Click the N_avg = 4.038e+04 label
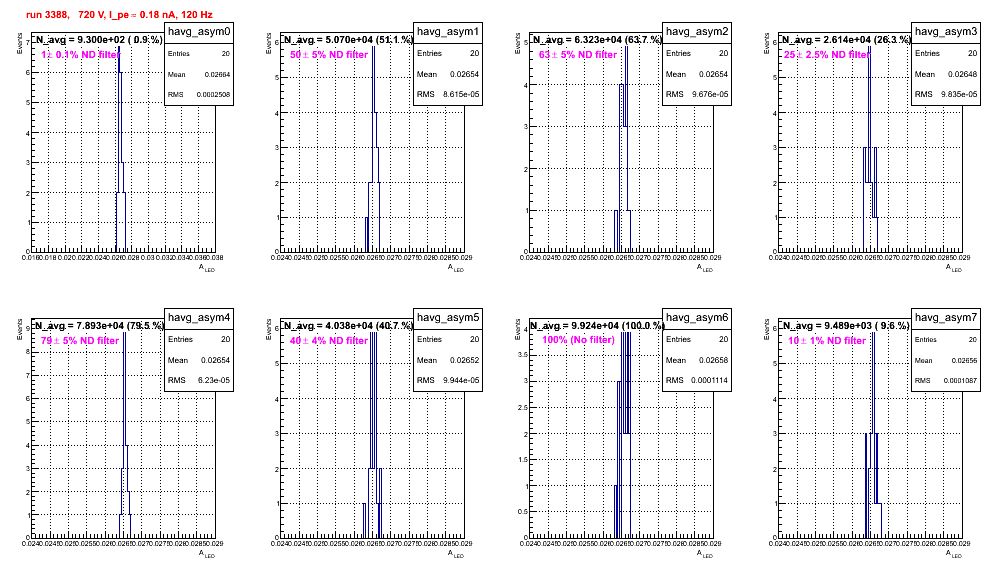The width and height of the screenshot is (996, 572). [x=348, y=325]
